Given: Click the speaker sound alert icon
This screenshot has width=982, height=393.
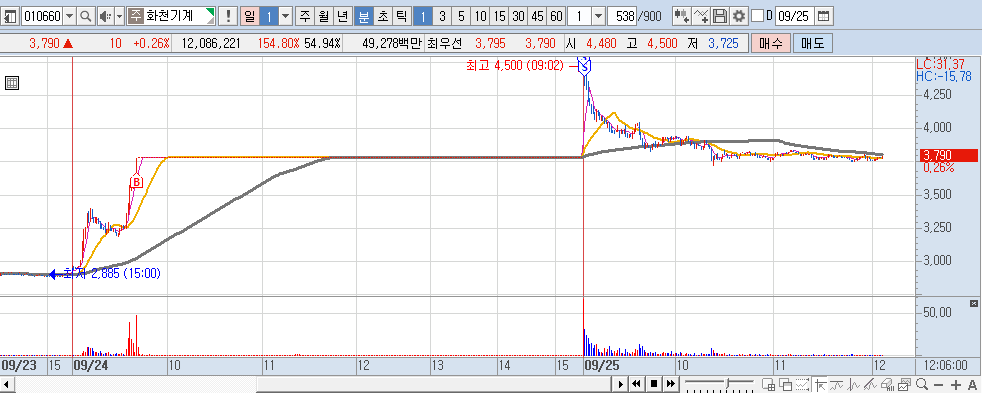Looking at the screenshot, I should click(105, 16).
